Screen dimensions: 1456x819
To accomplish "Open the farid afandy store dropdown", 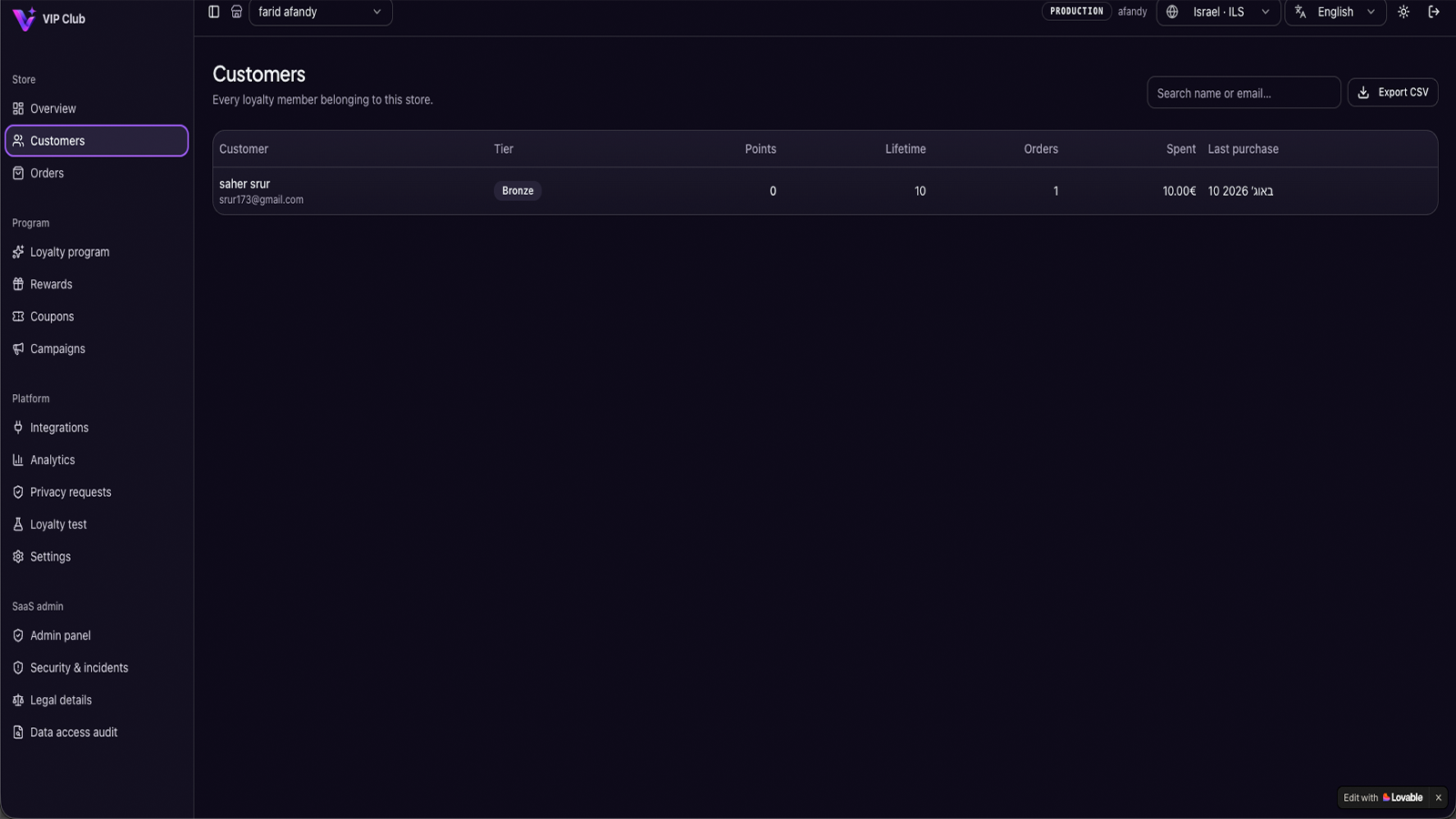I will click(320, 12).
